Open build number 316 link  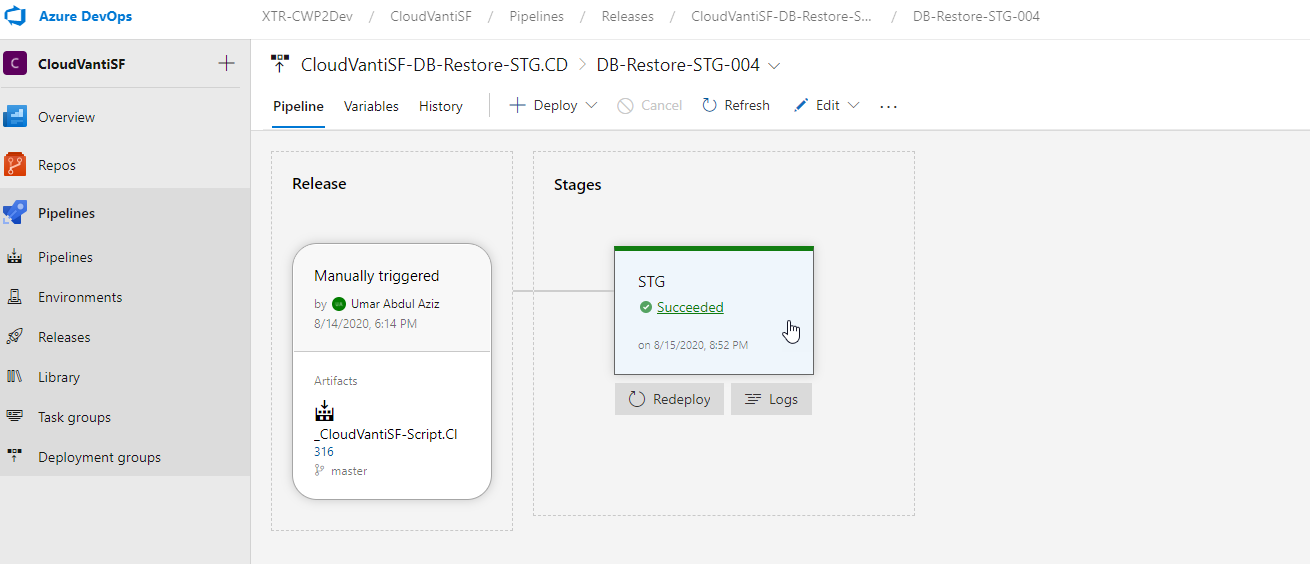(x=324, y=452)
